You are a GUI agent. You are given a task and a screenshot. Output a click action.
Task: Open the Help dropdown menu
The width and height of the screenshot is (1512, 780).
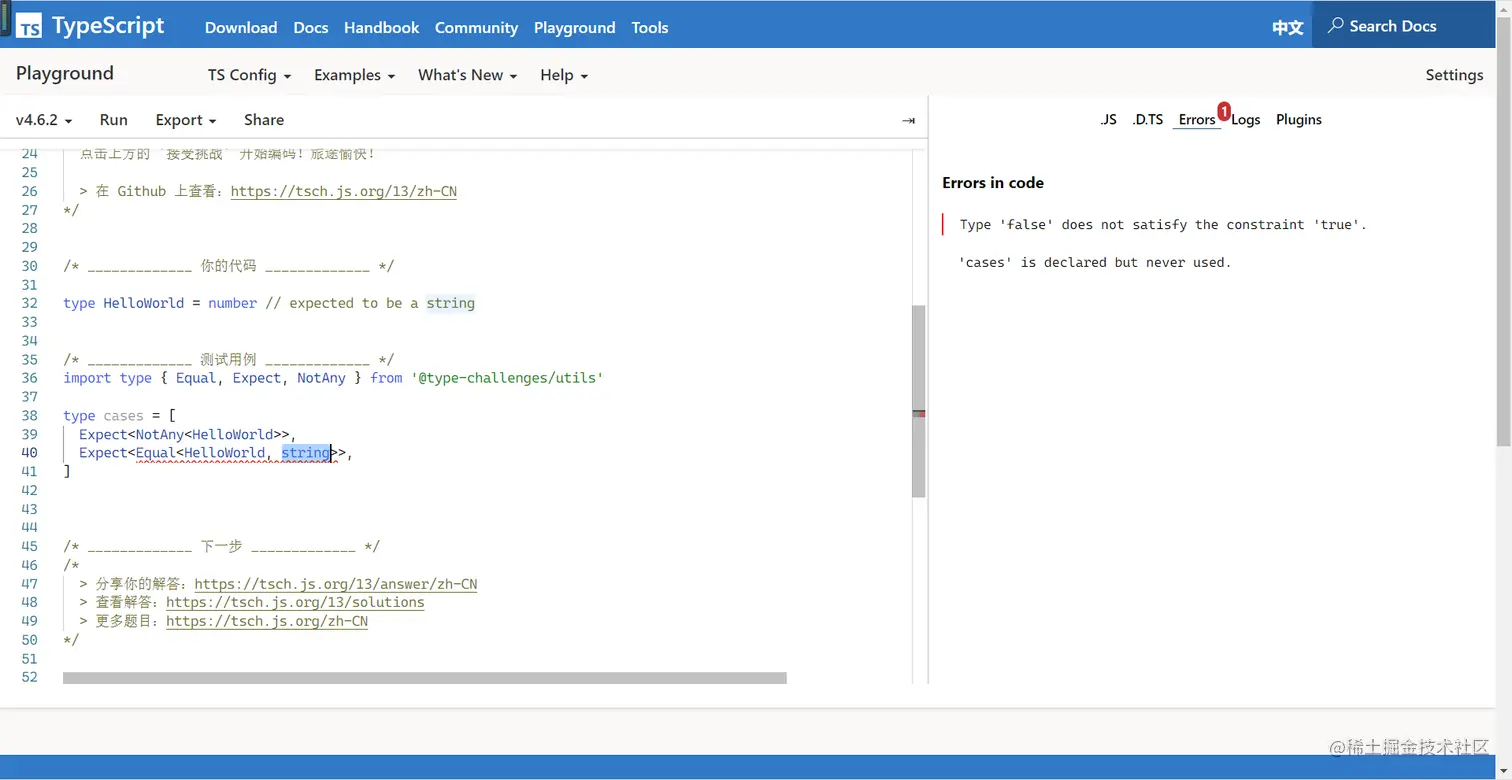pos(564,75)
